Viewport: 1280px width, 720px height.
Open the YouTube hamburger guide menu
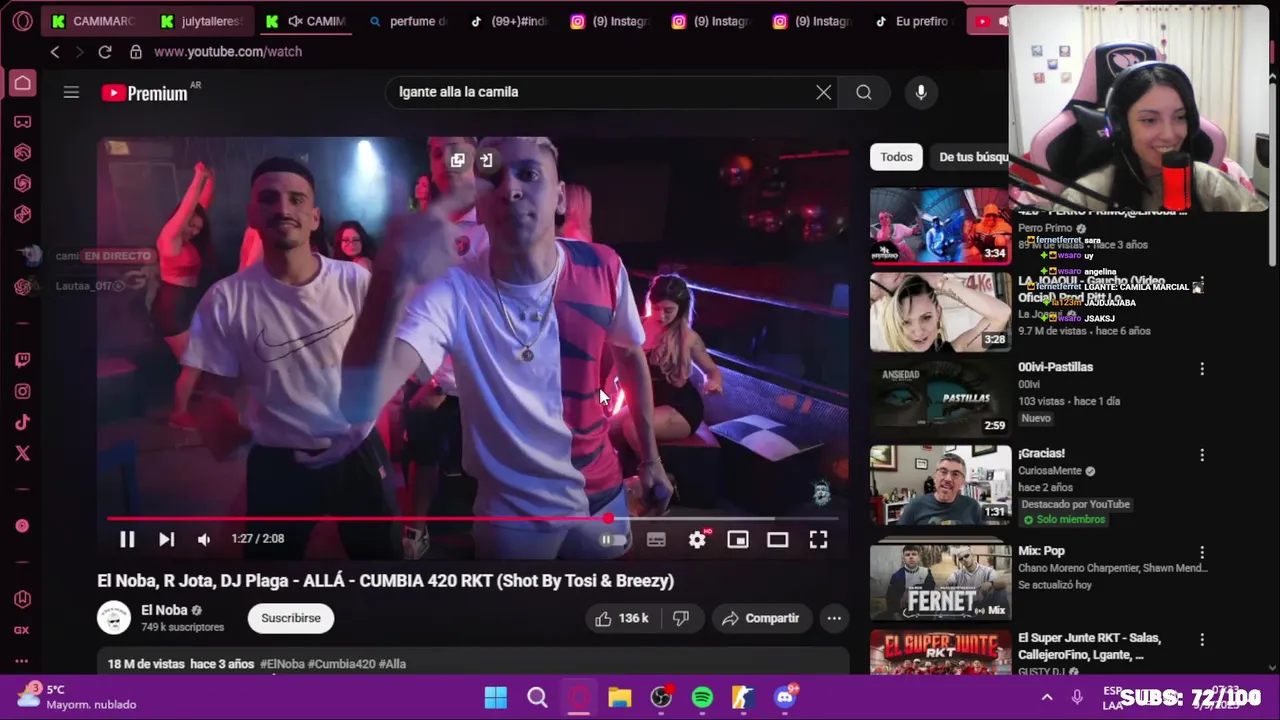(x=71, y=92)
